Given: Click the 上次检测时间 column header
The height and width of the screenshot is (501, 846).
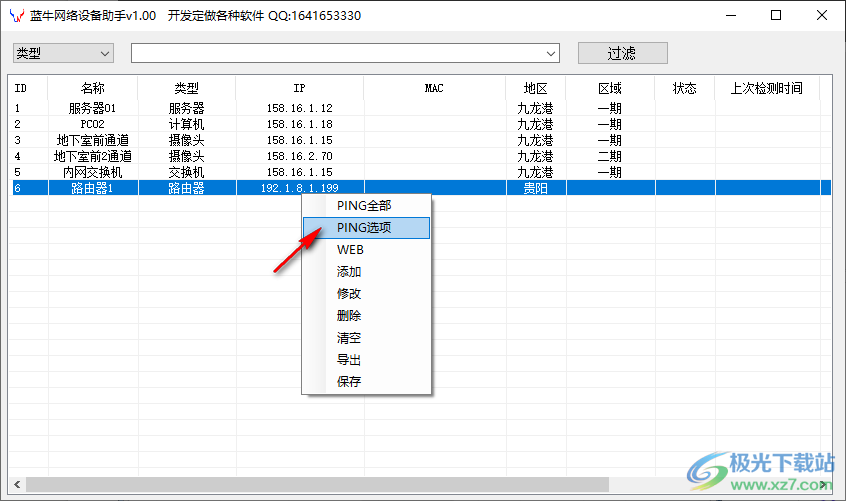Looking at the screenshot, I should (x=767, y=88).
